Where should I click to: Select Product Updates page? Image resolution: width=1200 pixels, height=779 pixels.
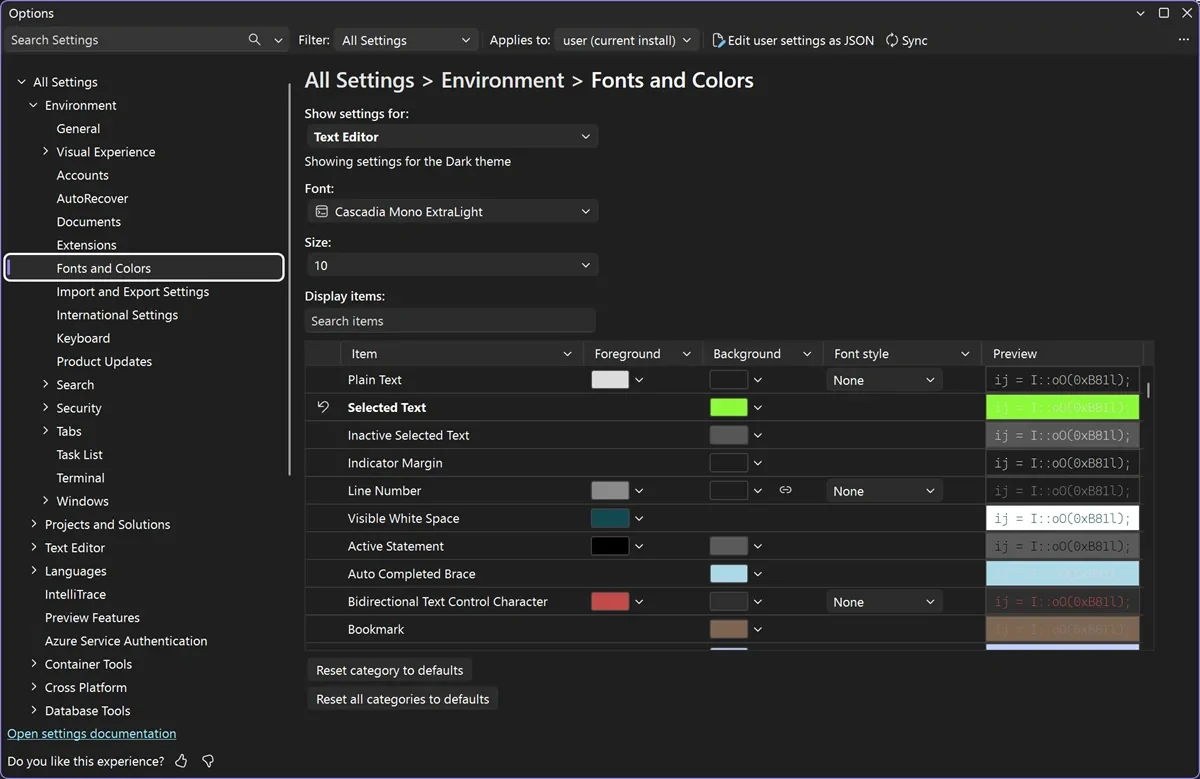click(x=104, y=362)
